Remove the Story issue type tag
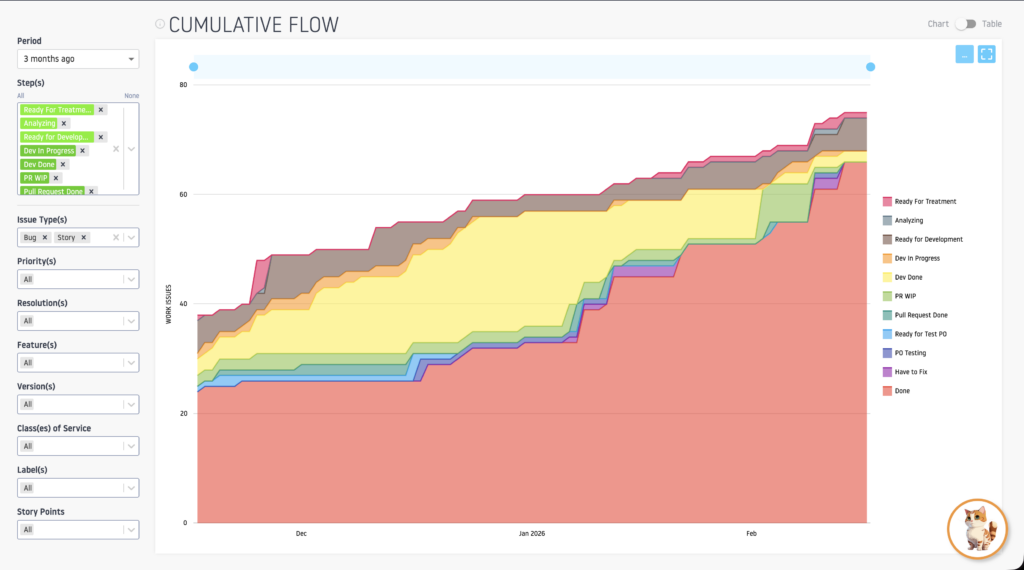The width and height of the screenshot is (1024, 570). coord(84,238)
